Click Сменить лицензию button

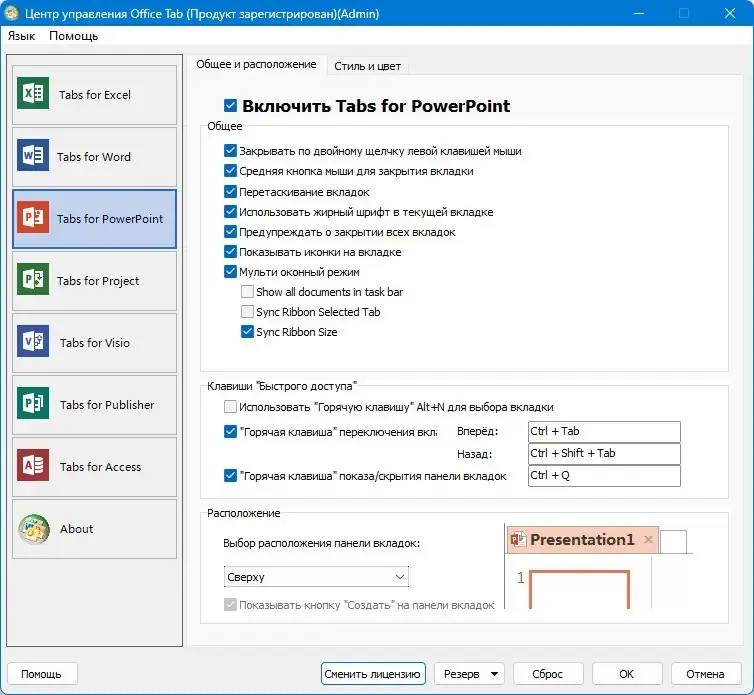click(373, 674)
